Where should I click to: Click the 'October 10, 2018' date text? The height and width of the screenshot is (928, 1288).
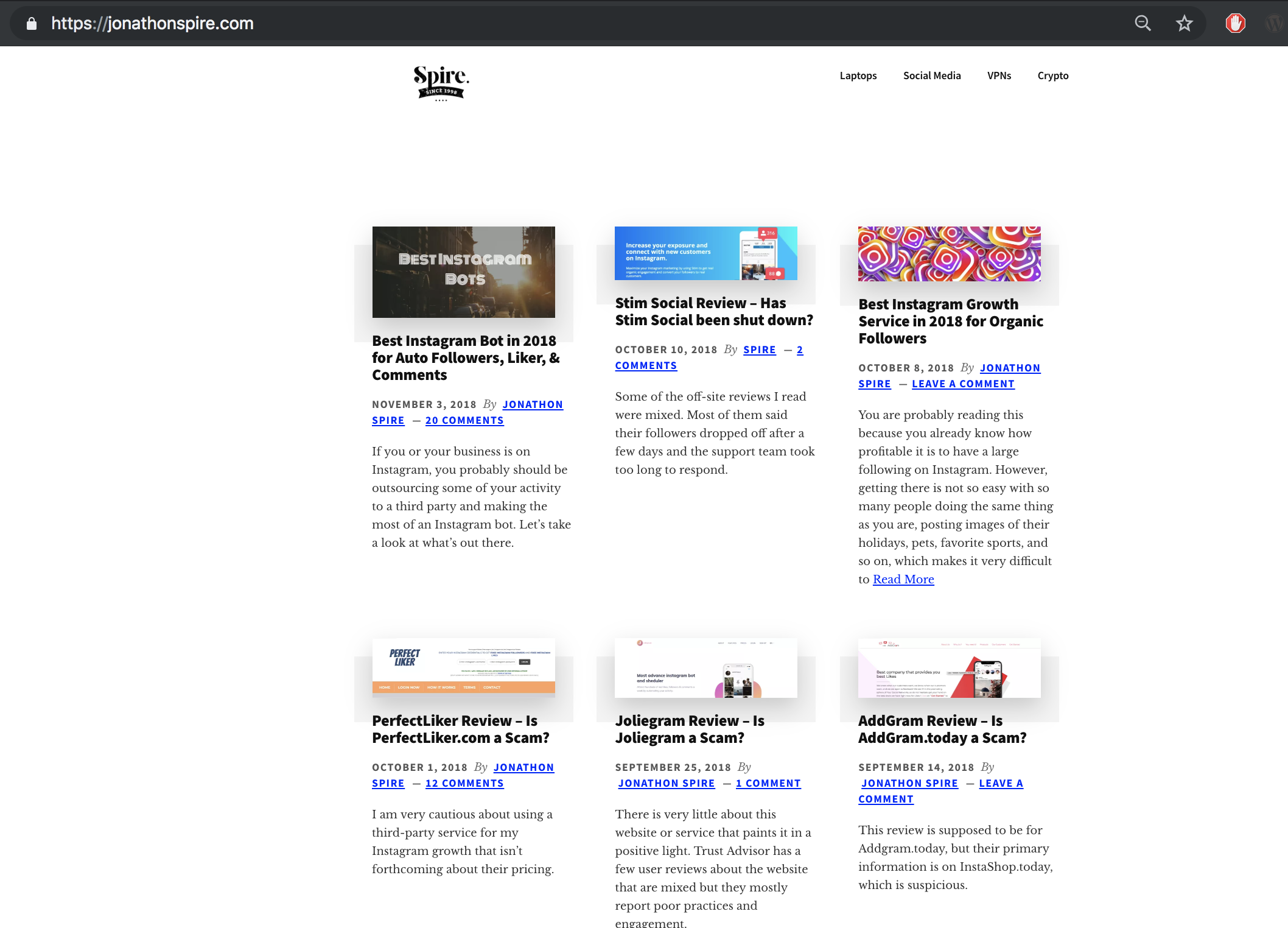tap(666, 350)
